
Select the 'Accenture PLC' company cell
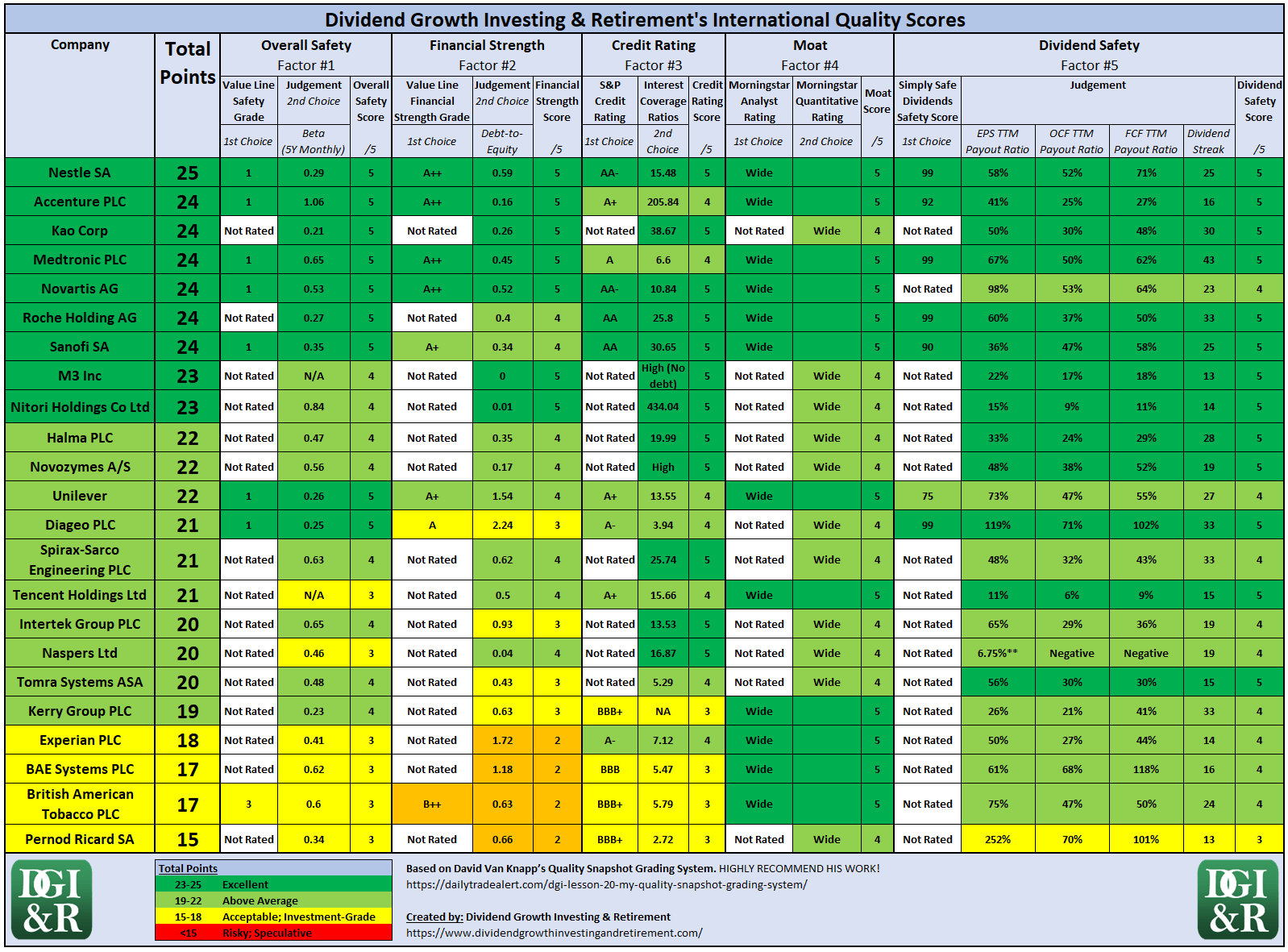[x=80, y=202]
